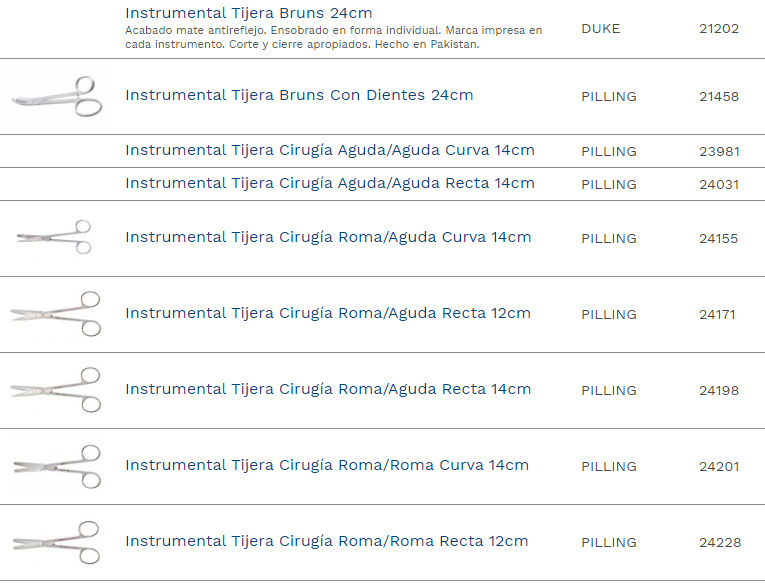
Task: Open Instrumental Tijera Bruns 24cm link
Action: [x=249, y=13]
